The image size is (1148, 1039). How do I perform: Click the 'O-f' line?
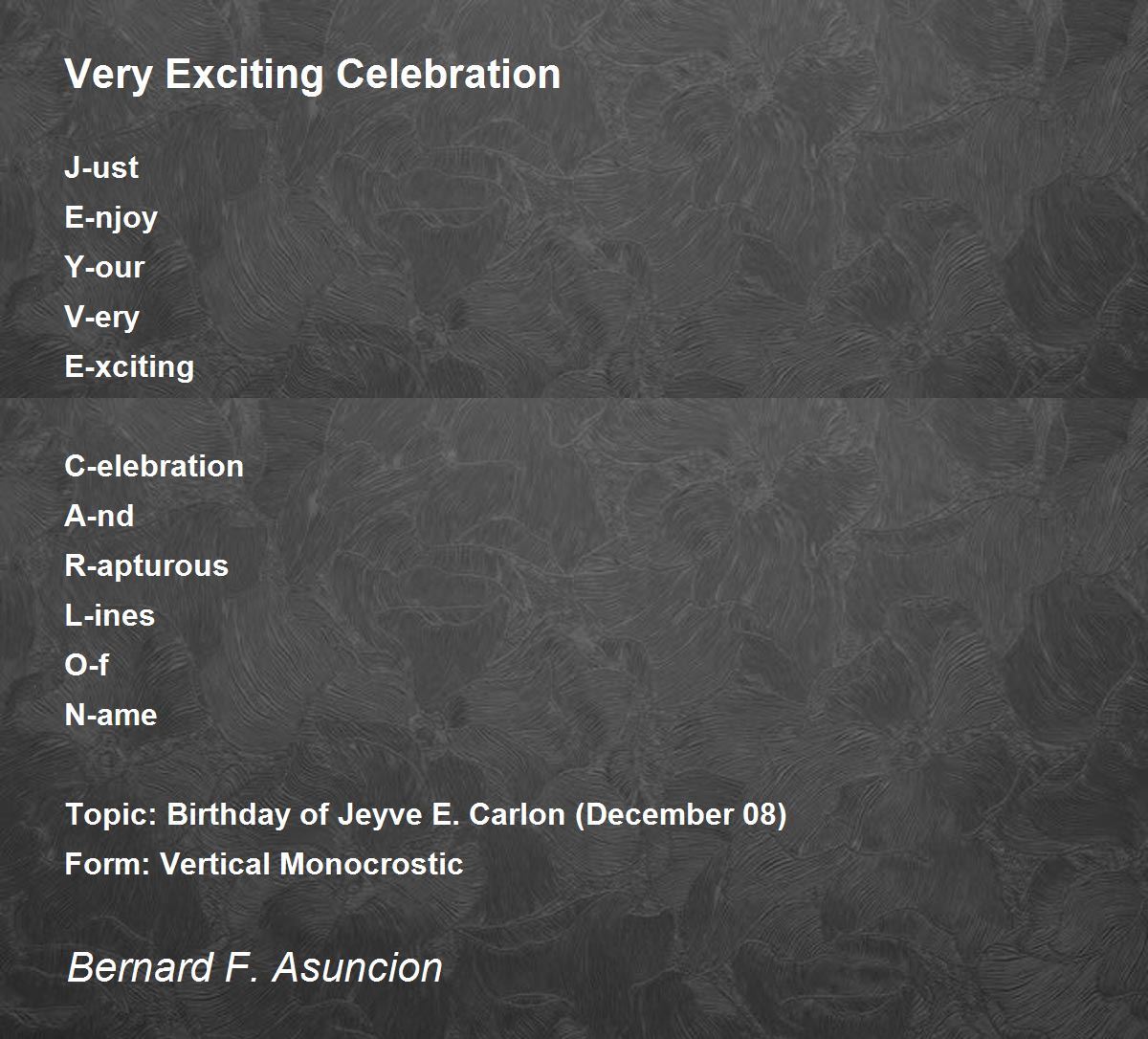pyautogui.click(x=87, y=665)
